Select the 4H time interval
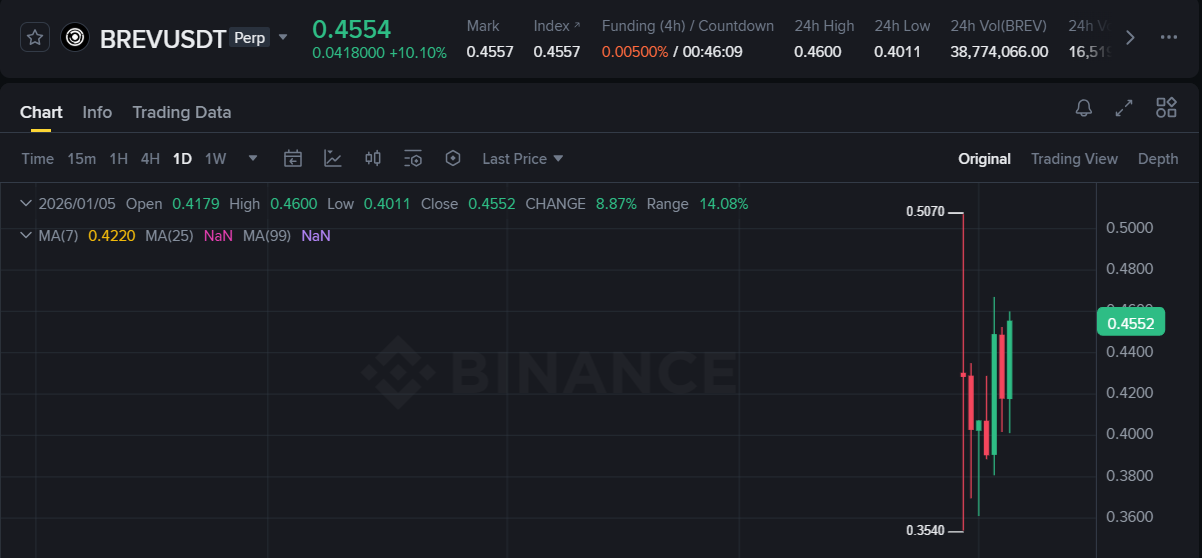 tap(150, 159)
